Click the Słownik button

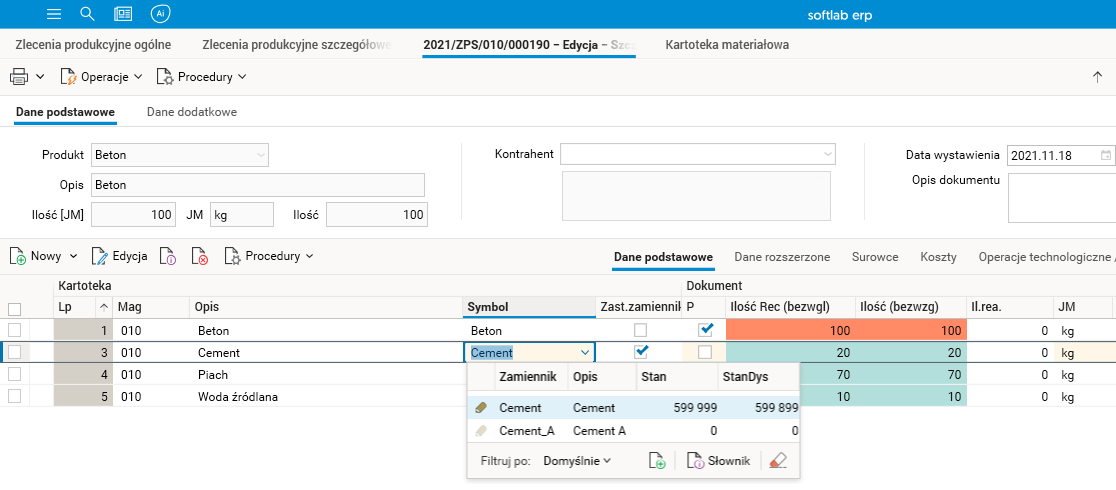pos(718,461)
